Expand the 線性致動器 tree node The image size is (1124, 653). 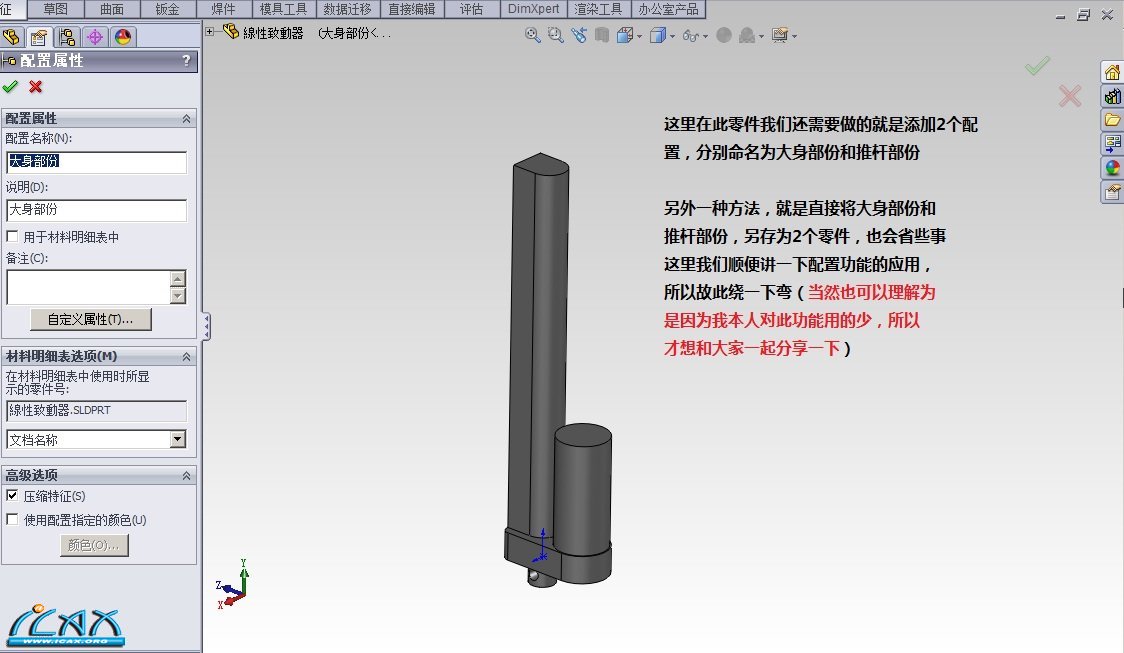pos(210,32)
